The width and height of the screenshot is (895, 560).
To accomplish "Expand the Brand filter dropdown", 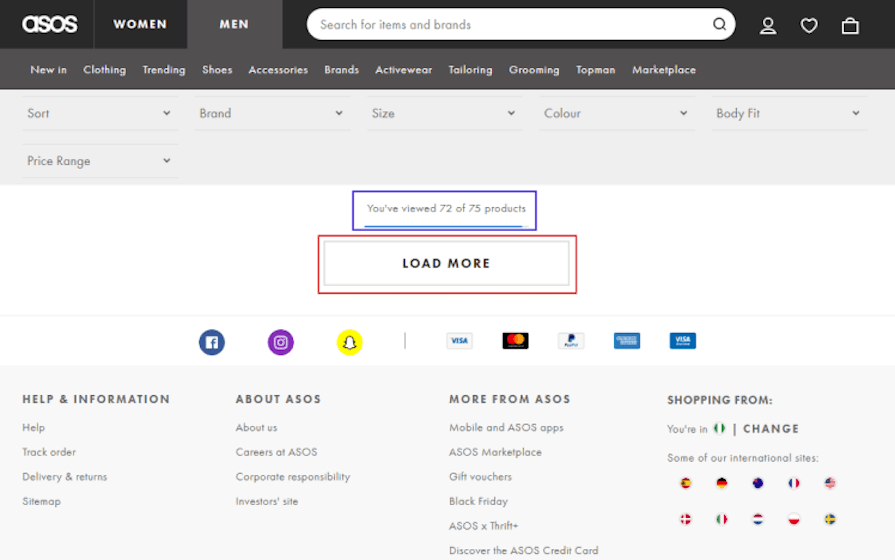I will (272, 113).
